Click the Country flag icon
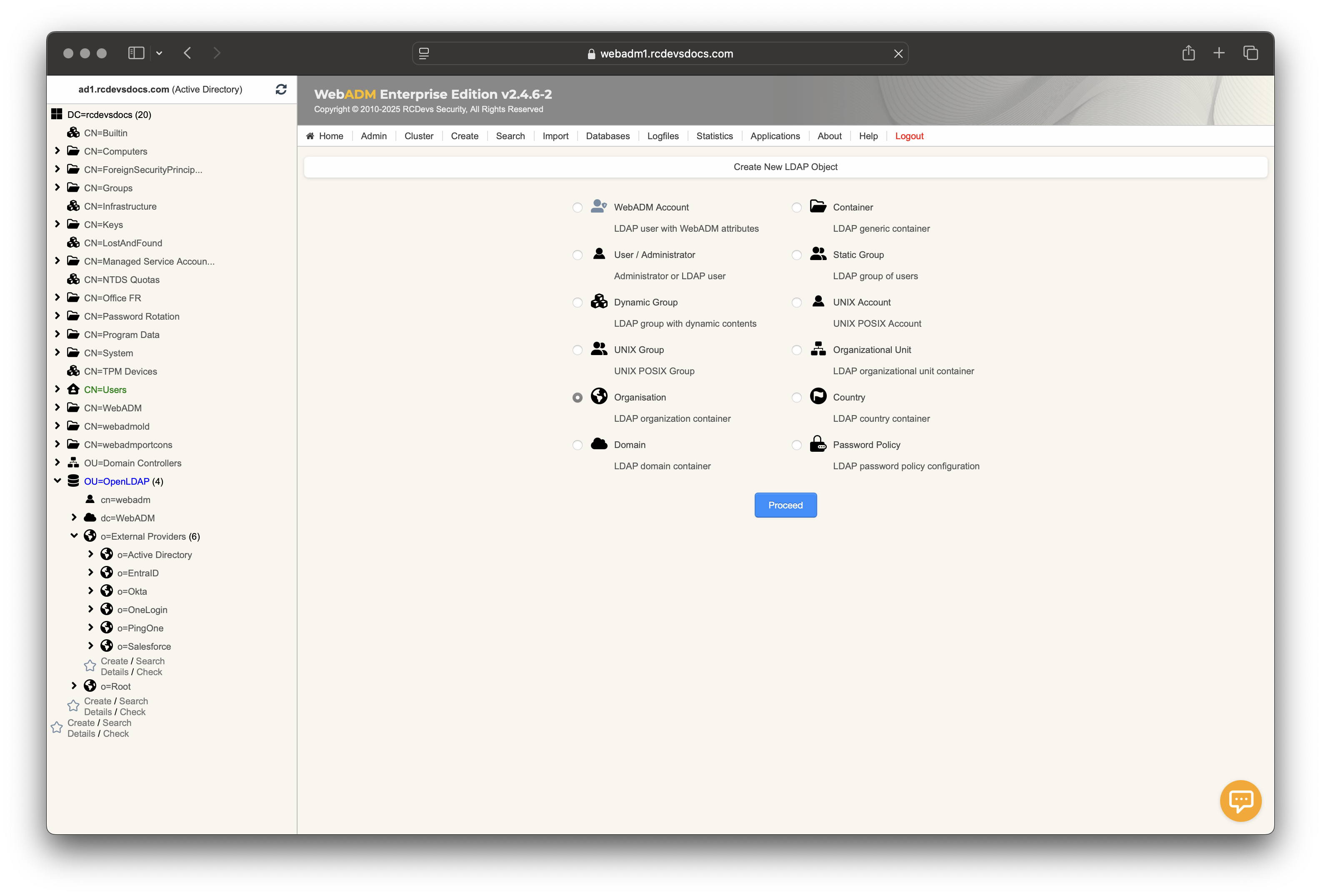The height and width of the screenshot is (896, 1321). [818, 396]
